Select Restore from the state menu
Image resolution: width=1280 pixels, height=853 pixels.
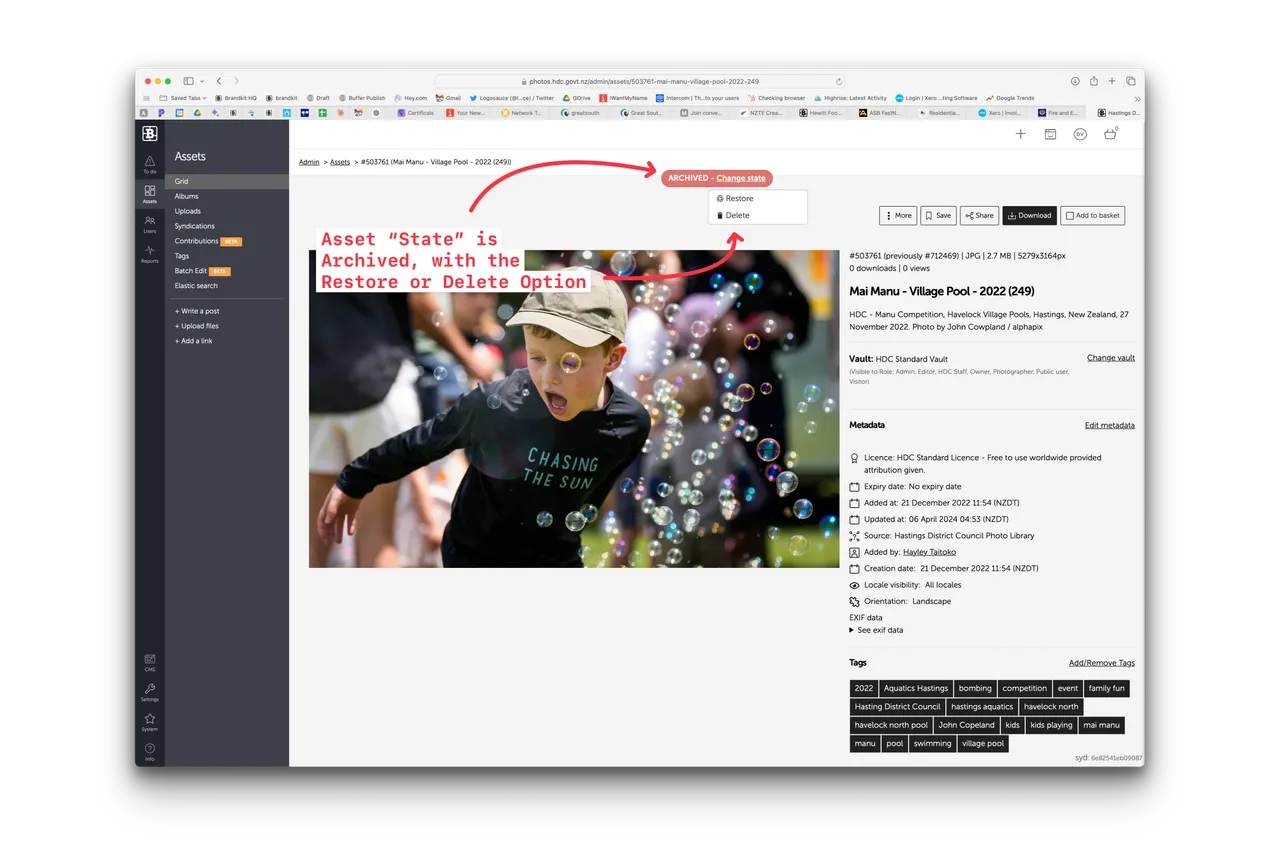pyautogui.click(x=738, y=198)
